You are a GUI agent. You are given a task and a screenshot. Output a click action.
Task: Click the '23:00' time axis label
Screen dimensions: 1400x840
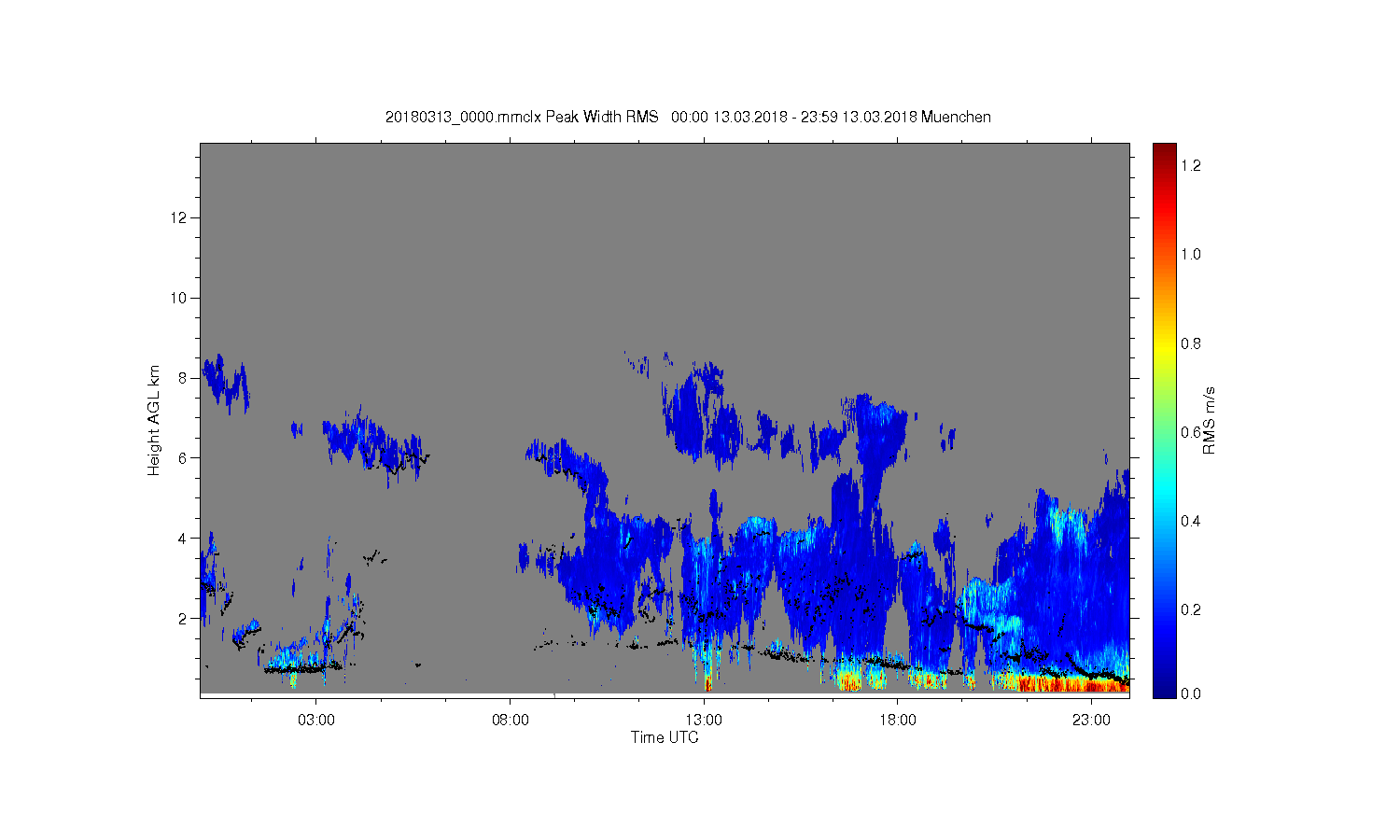1091,720
